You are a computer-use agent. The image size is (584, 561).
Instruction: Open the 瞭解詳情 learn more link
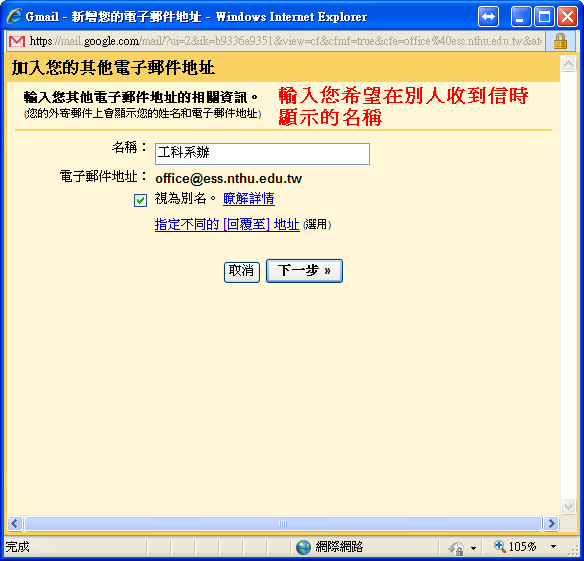coord(249,199)
